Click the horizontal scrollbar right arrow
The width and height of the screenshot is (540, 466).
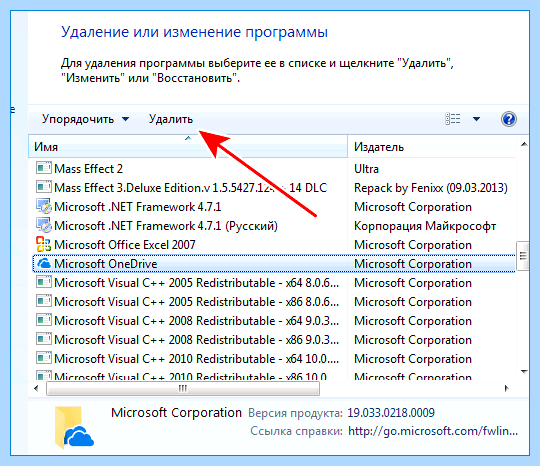click(507, 389)
